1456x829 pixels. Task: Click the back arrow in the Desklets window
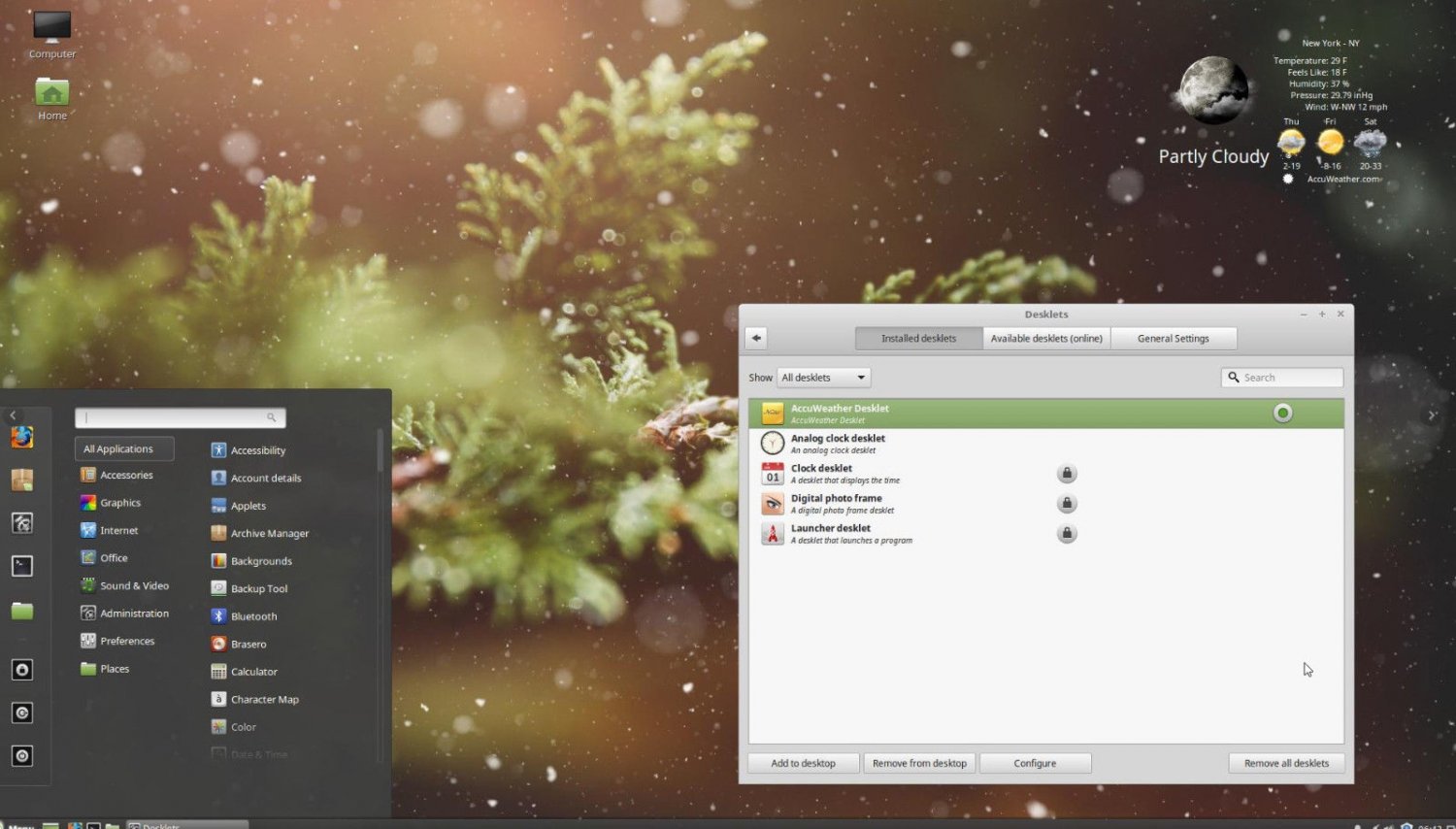pyautogui.click(x=755, y=338)
